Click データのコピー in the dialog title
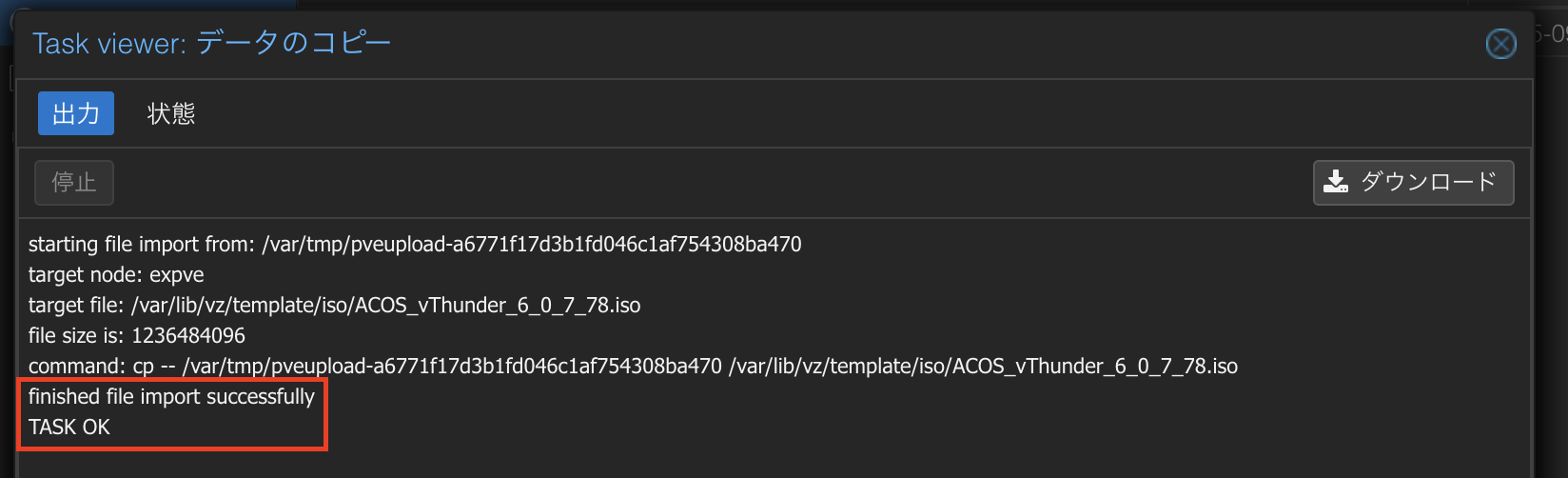Image resolution: width=1568 pixels, height=478 pixels. 293,43
